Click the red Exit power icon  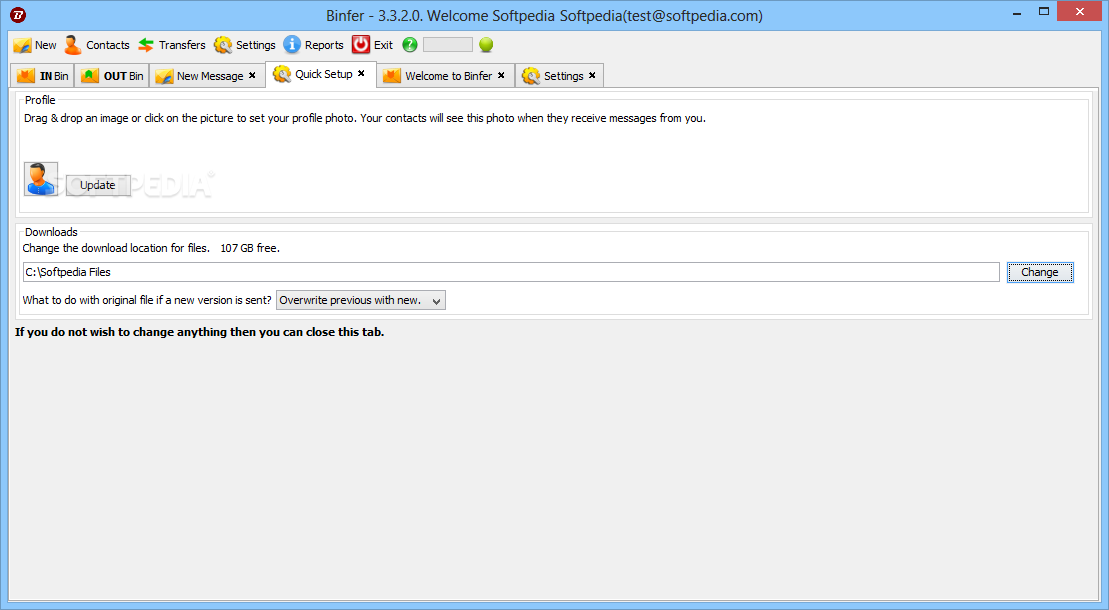click(x=361, y=45)
